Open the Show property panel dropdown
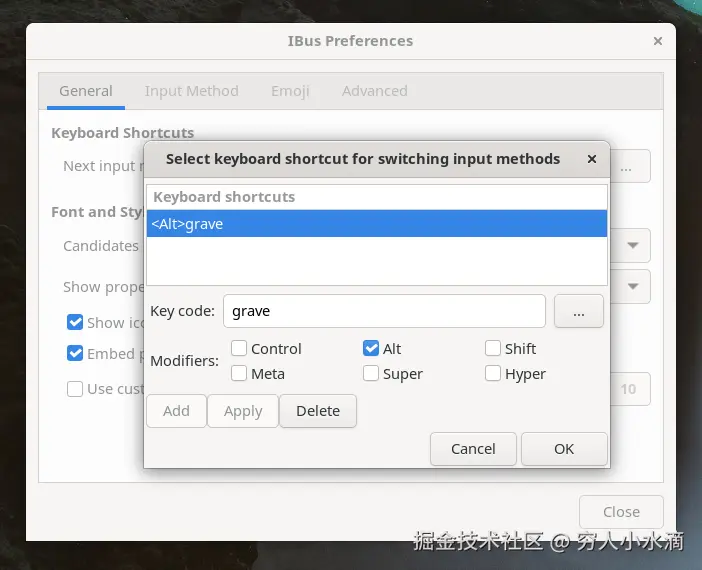Viewport: 702px width, 570px height. coord(631,287)
